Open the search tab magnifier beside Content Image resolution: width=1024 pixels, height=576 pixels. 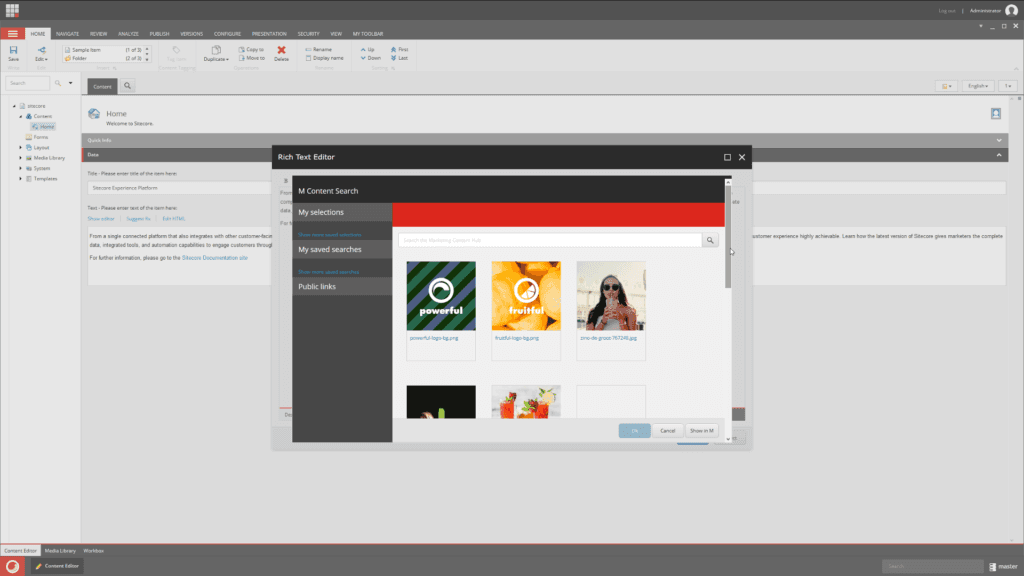(x=128, y=86)
